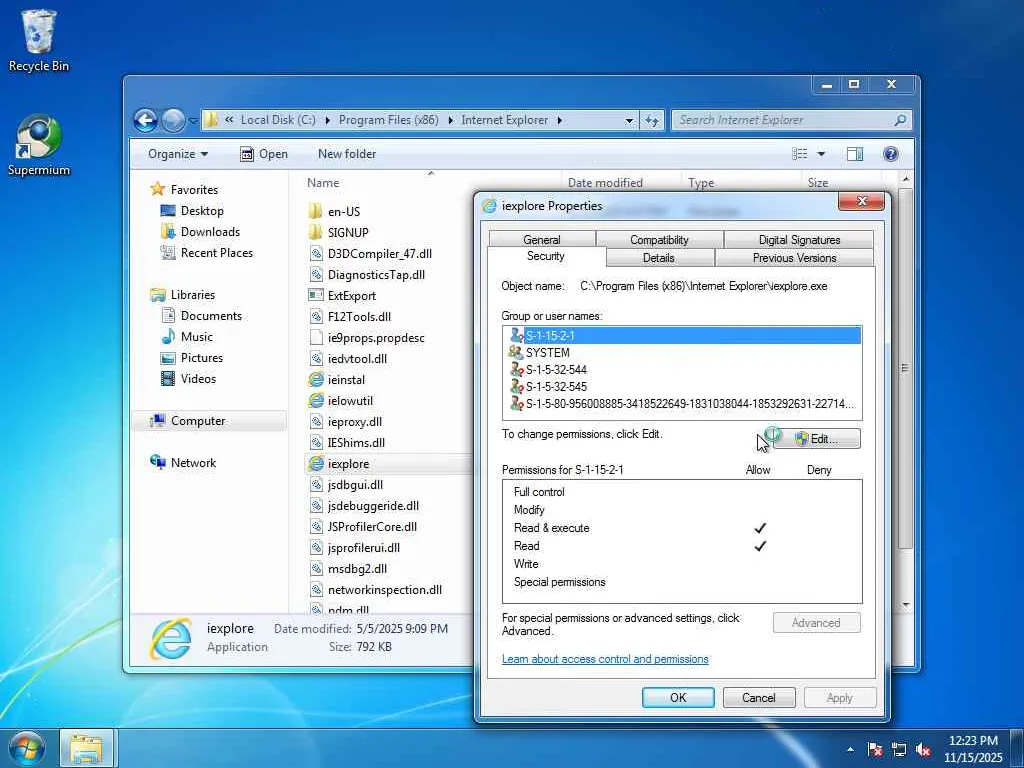The width and height of the screenshot is (1024, 768).
Task: Cancel the iexplore Properties dialog
Action: [x=759, y=697]
